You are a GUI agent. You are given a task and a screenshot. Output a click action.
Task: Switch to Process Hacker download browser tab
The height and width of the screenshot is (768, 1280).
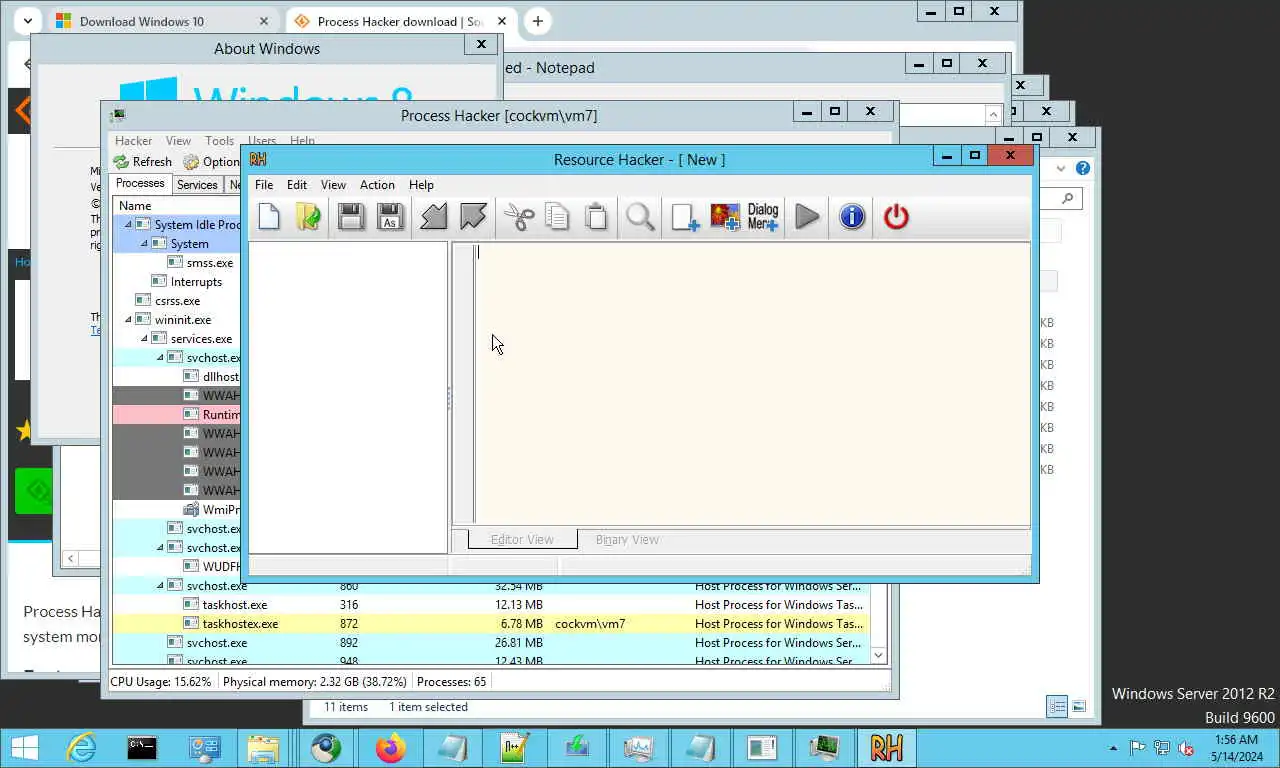(x=400, y=21)
